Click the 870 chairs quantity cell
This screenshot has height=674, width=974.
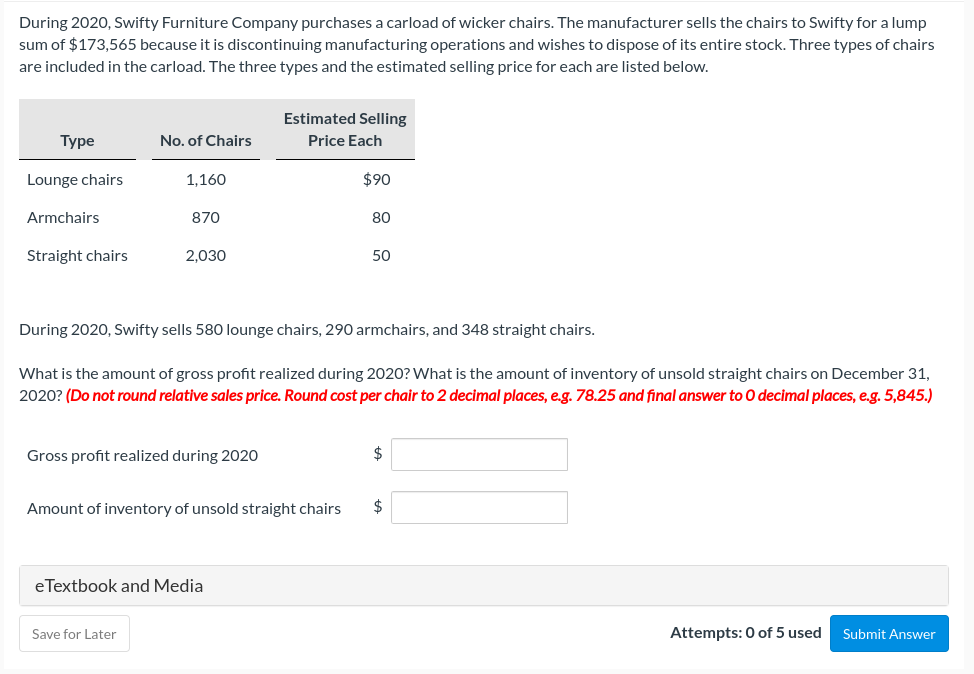pyautogui.click(x=206, y=217)
